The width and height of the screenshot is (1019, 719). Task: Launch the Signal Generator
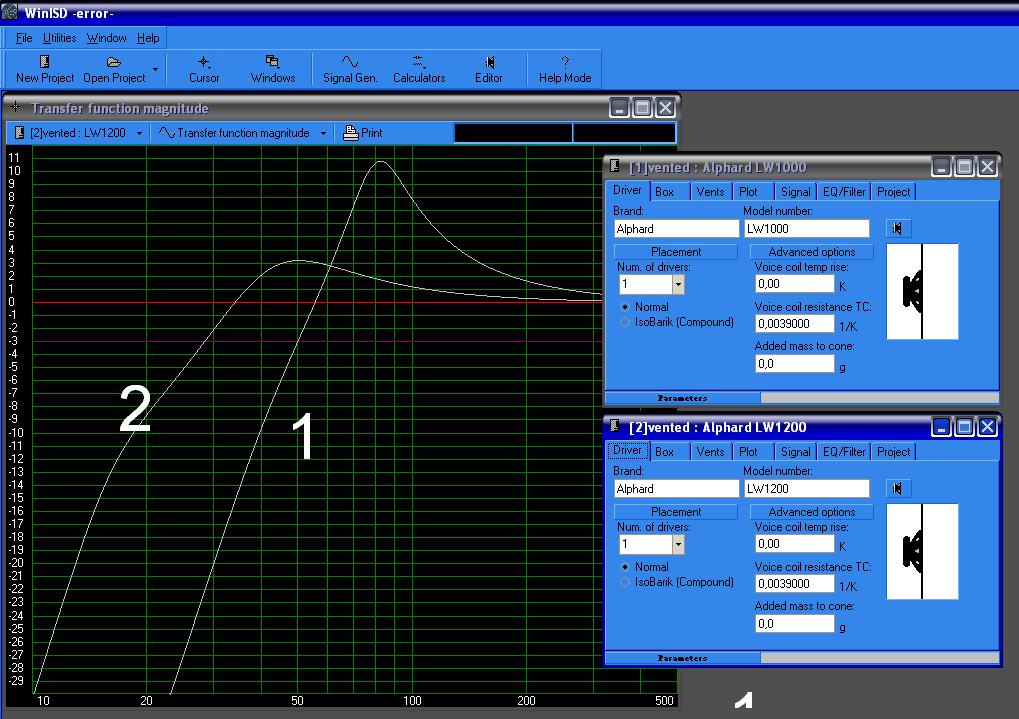click(349, 68)
